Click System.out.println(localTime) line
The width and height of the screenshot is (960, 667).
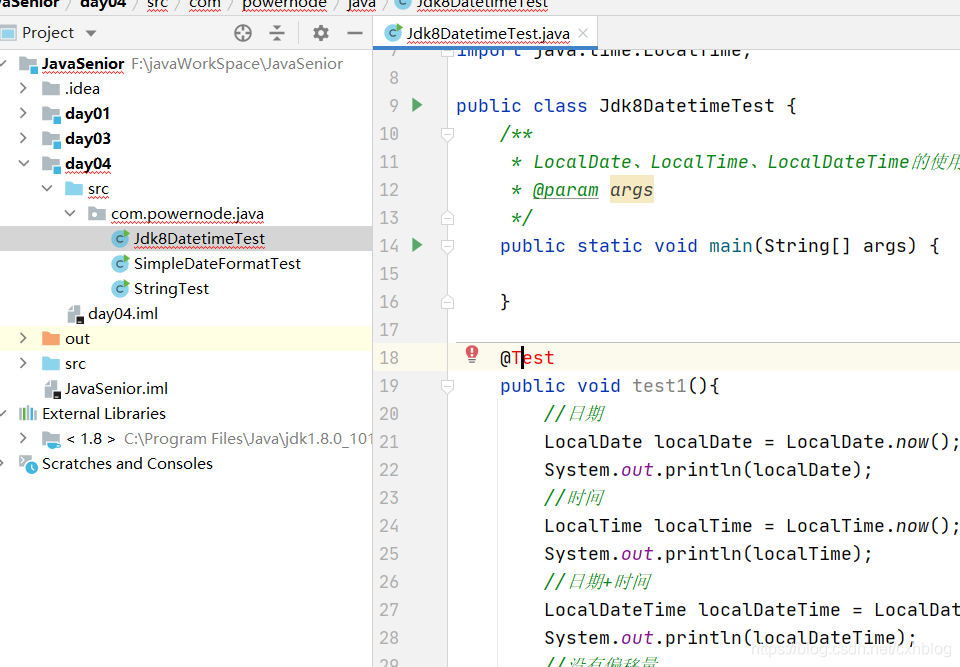(708, 554)
